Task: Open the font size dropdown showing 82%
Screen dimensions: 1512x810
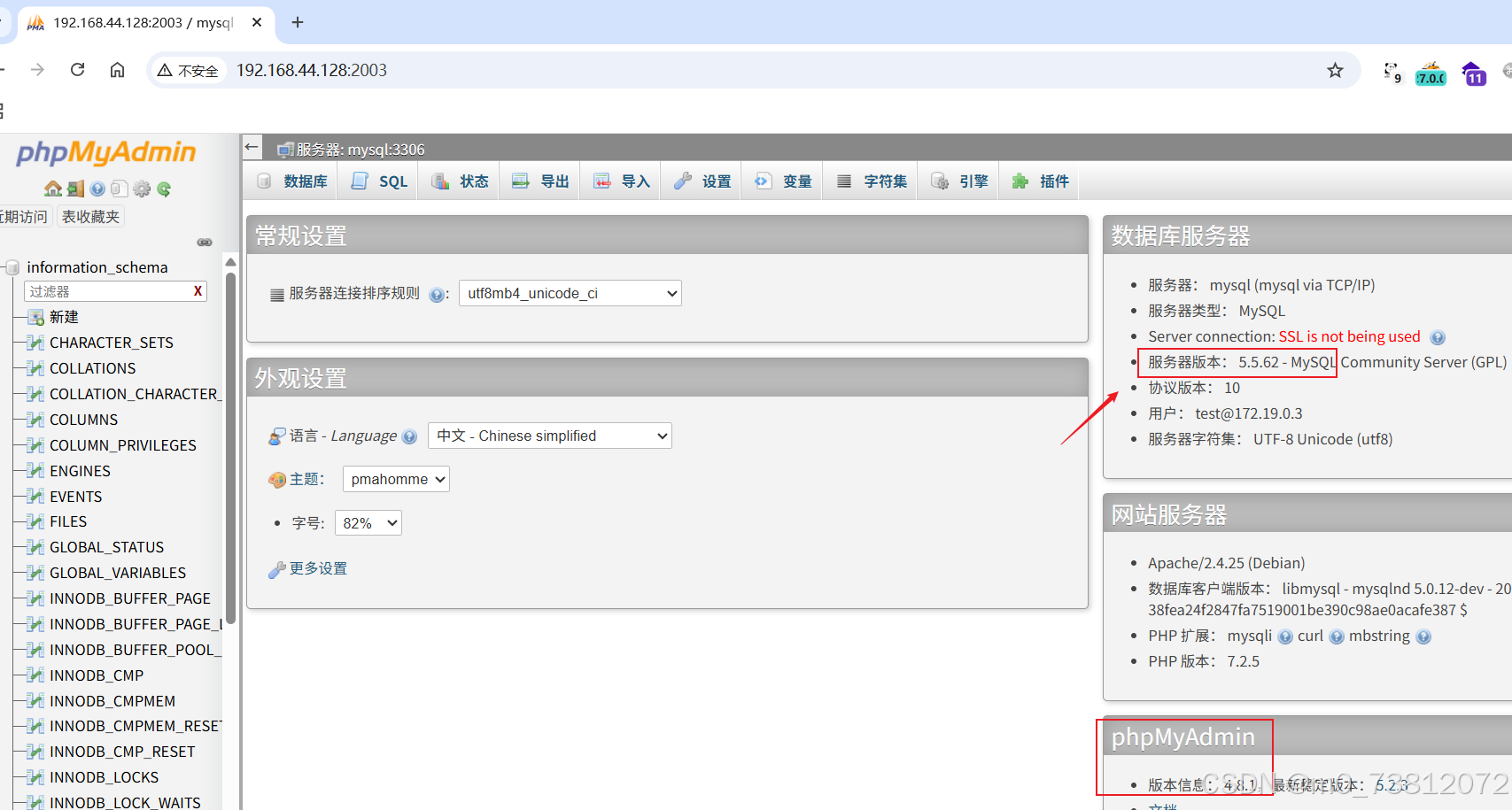Action: tap(368, 523)
